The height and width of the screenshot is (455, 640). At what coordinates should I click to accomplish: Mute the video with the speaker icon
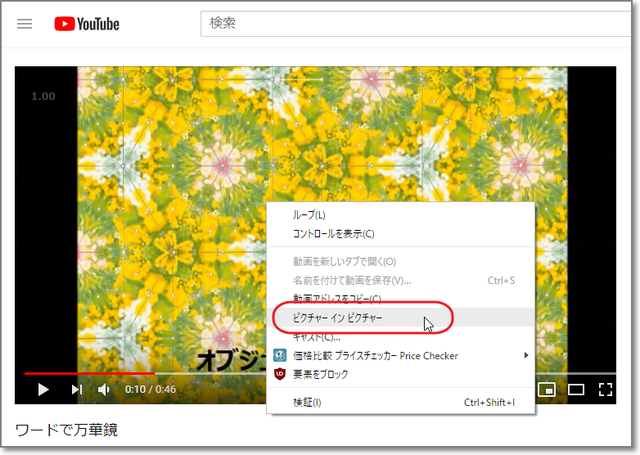[x=104, y=389]
